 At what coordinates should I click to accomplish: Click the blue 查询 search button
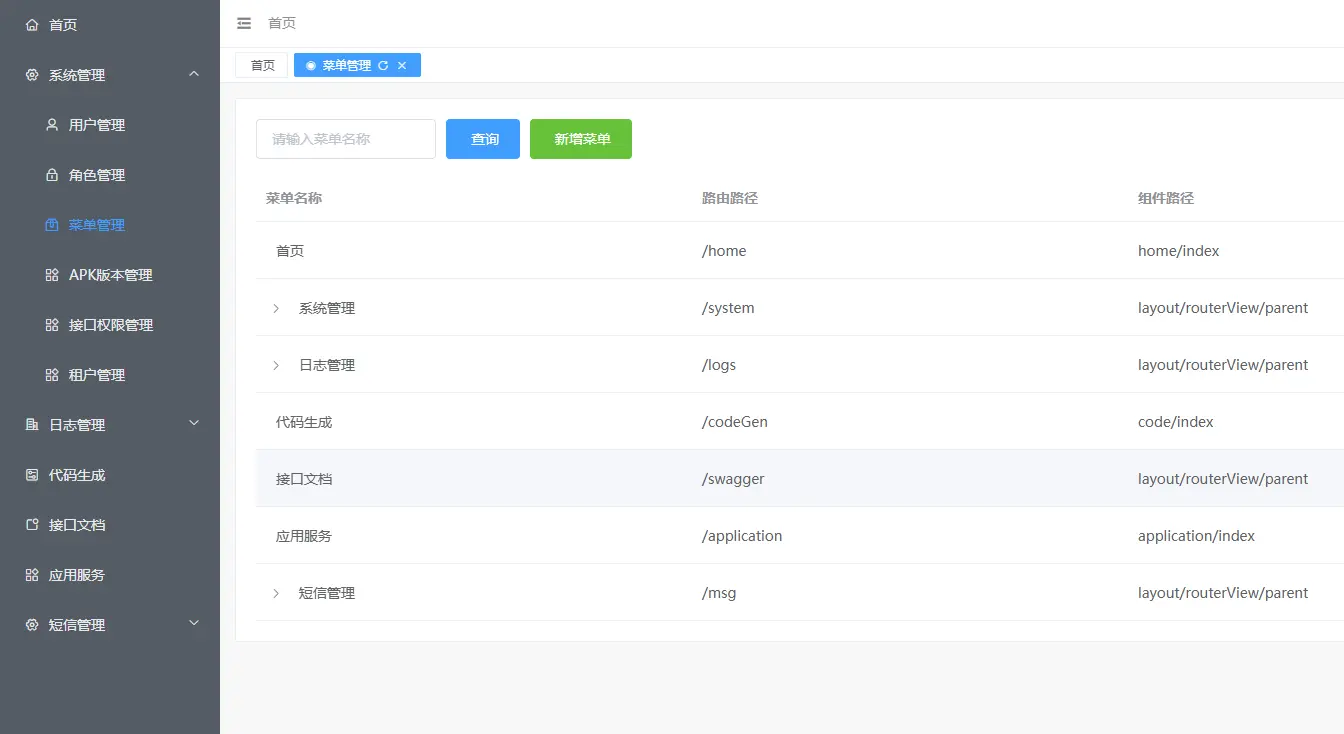tap(482, 139)
